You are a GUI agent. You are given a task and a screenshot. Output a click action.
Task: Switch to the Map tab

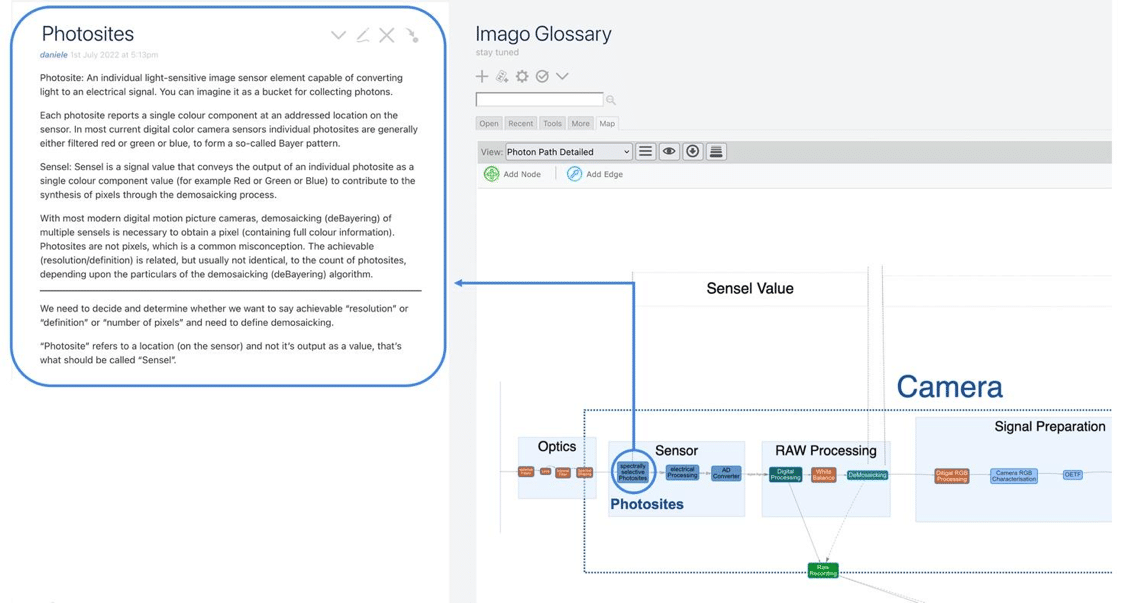click(607, 123)
